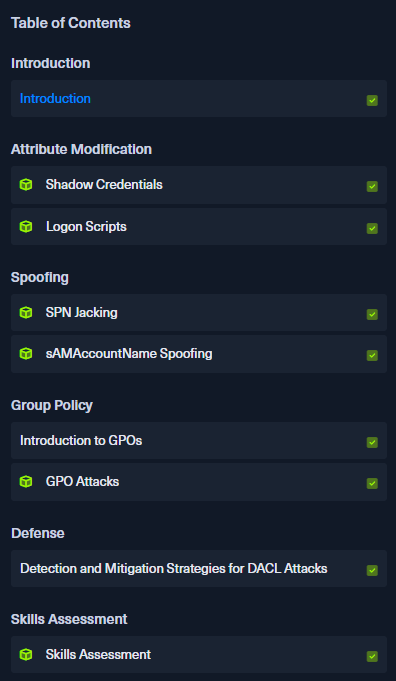Toggle checkbox for Detection and Mitigation Strategies

(372, 570)
